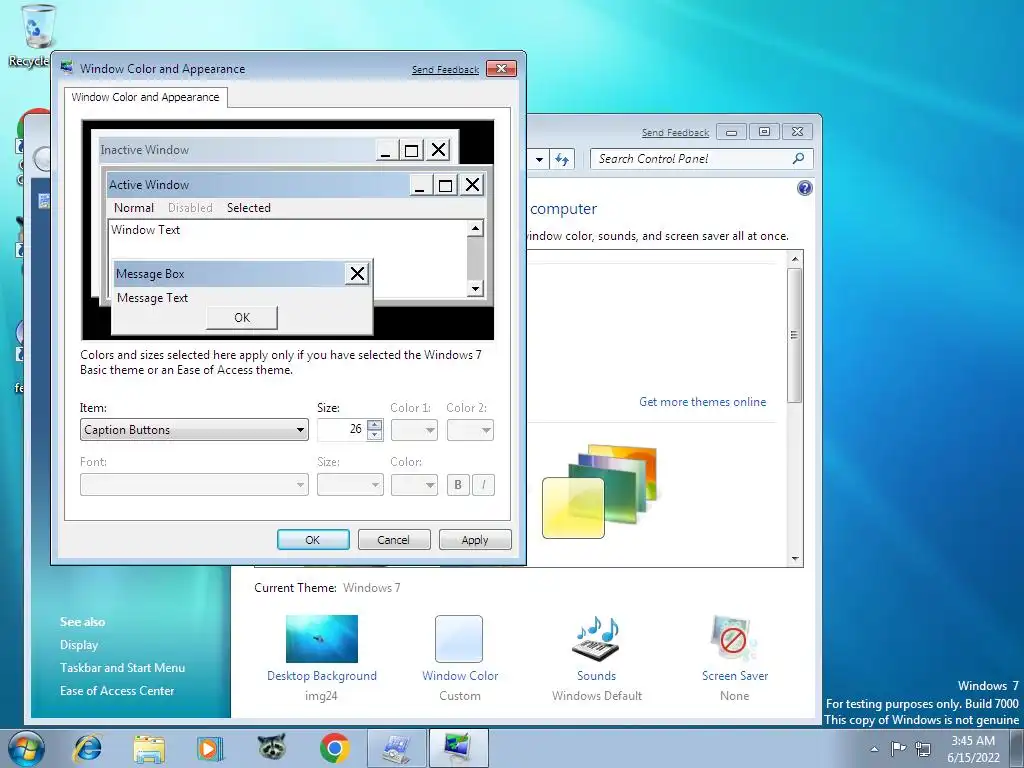Image resolution: width=1024 pixels, height=768 pixels.
Task: Open the Font name dropdown
Action: (x=194, y=485)
